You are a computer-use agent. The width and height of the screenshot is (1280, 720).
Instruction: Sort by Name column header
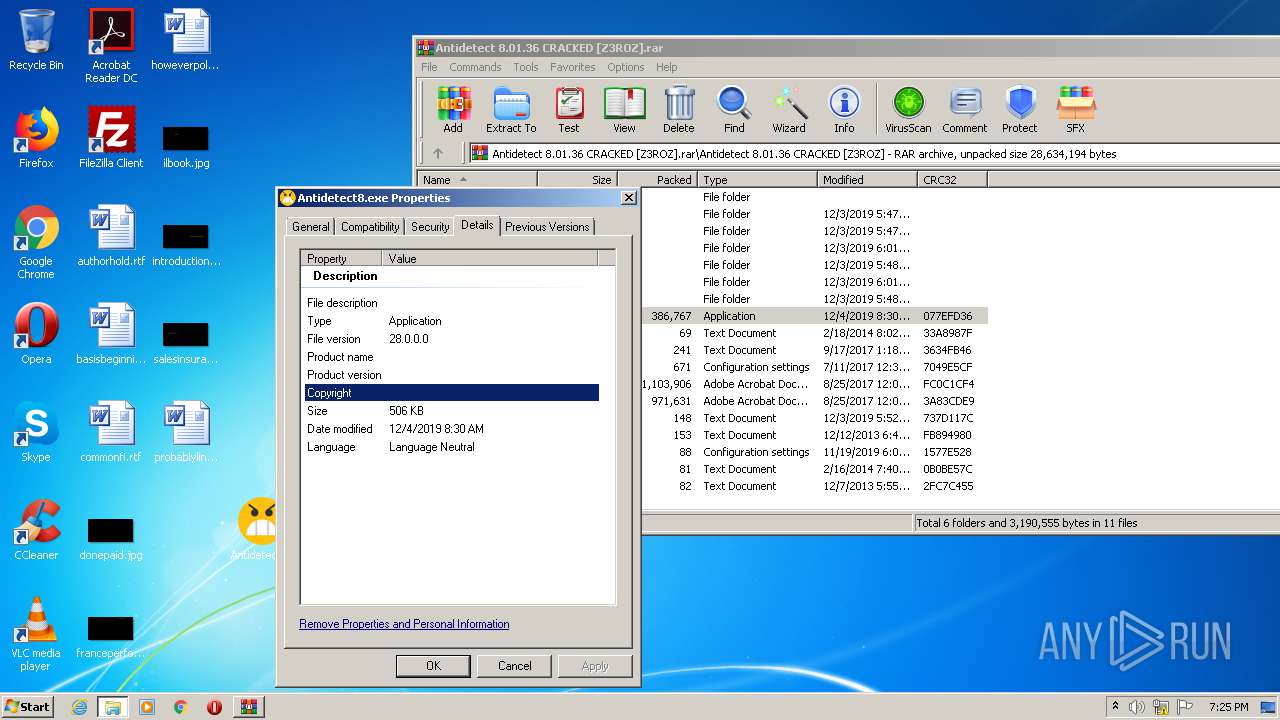click(x=478, y=180)
